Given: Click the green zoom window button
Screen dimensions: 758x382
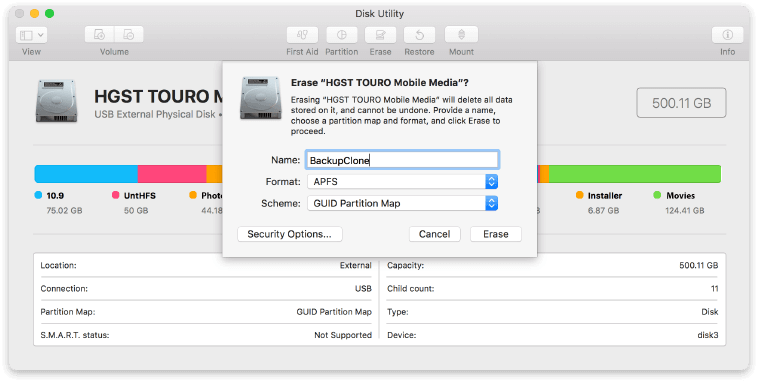Looking at the screenshot, I should tap(49, 14).
